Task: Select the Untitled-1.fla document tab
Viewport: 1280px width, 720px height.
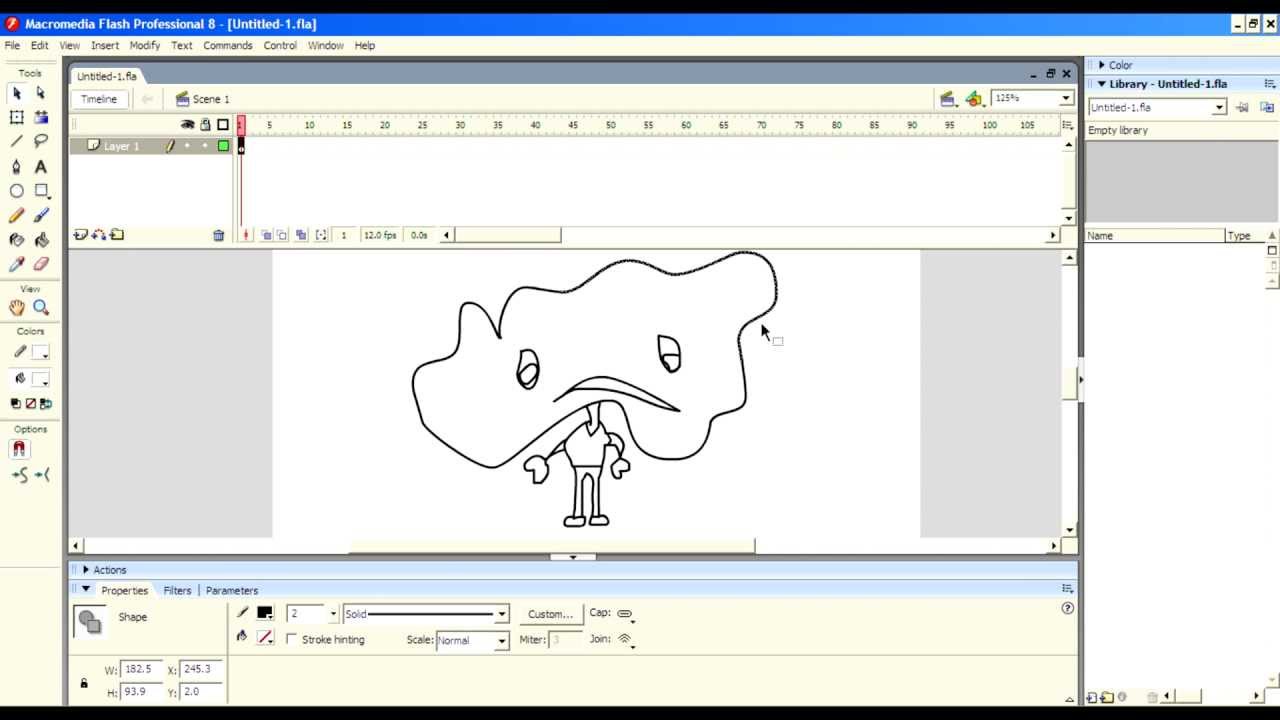Action: [107, 76]
